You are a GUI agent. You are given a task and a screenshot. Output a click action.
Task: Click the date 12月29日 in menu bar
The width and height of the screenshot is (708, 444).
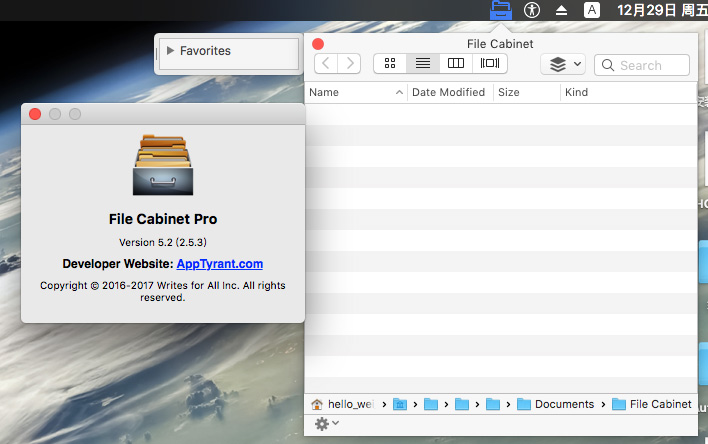(647, 10)
